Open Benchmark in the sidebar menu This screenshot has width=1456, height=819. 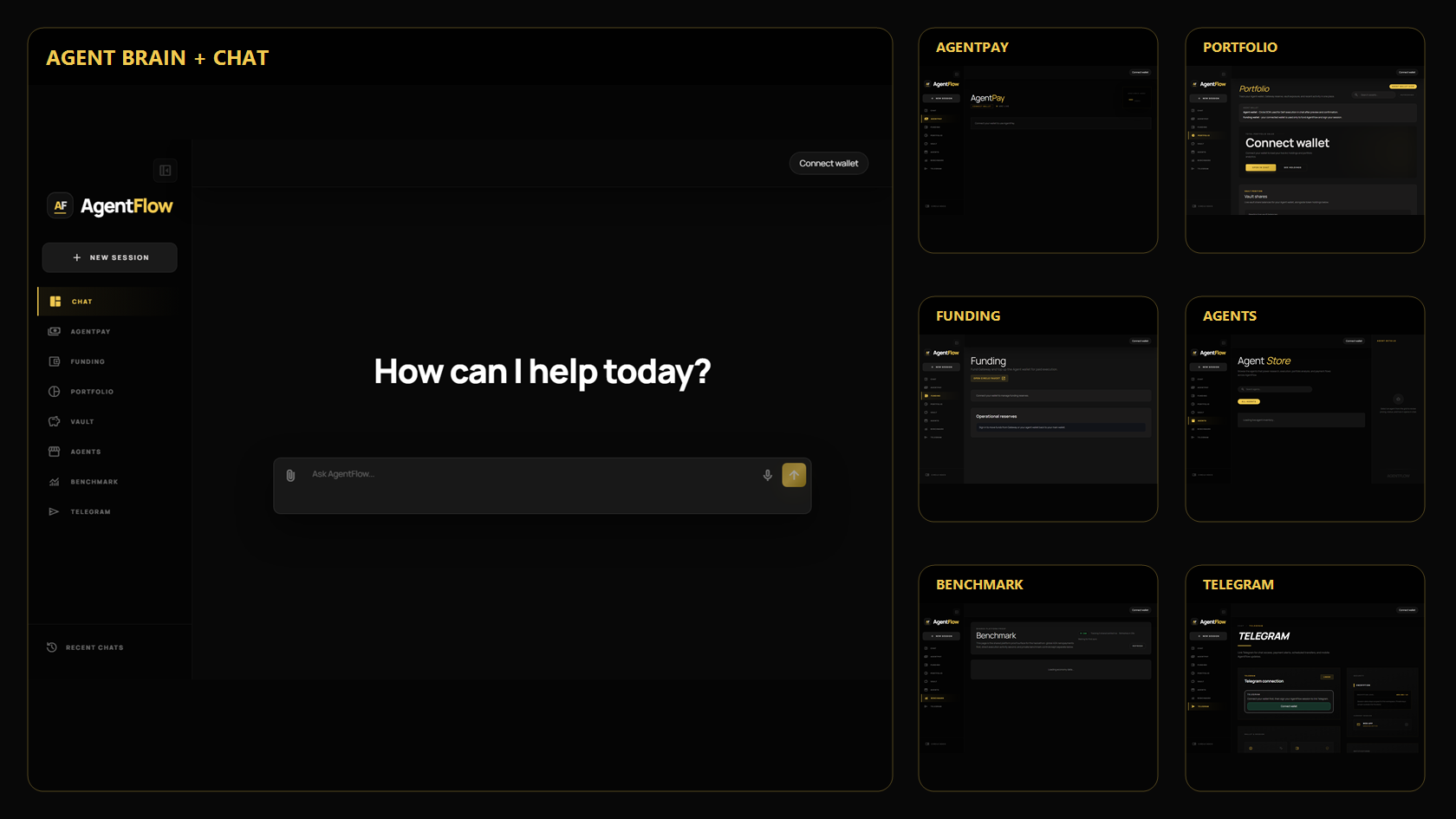pyautogui.click(x=94, y=482)
